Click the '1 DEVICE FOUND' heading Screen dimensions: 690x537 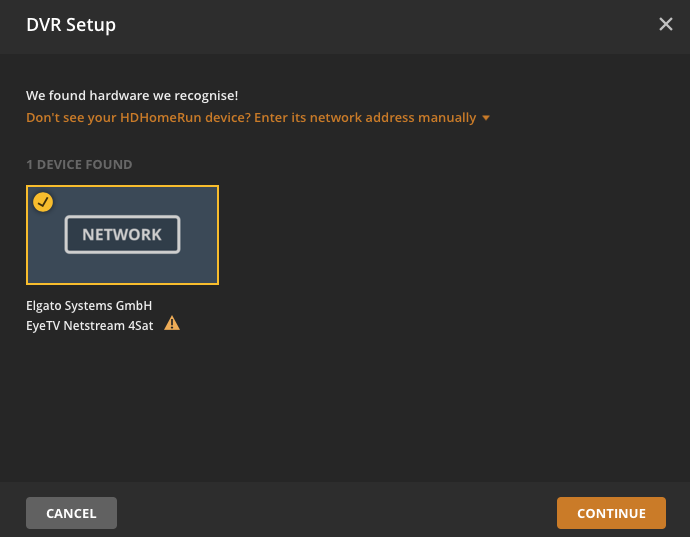click(x=79, y=164)
